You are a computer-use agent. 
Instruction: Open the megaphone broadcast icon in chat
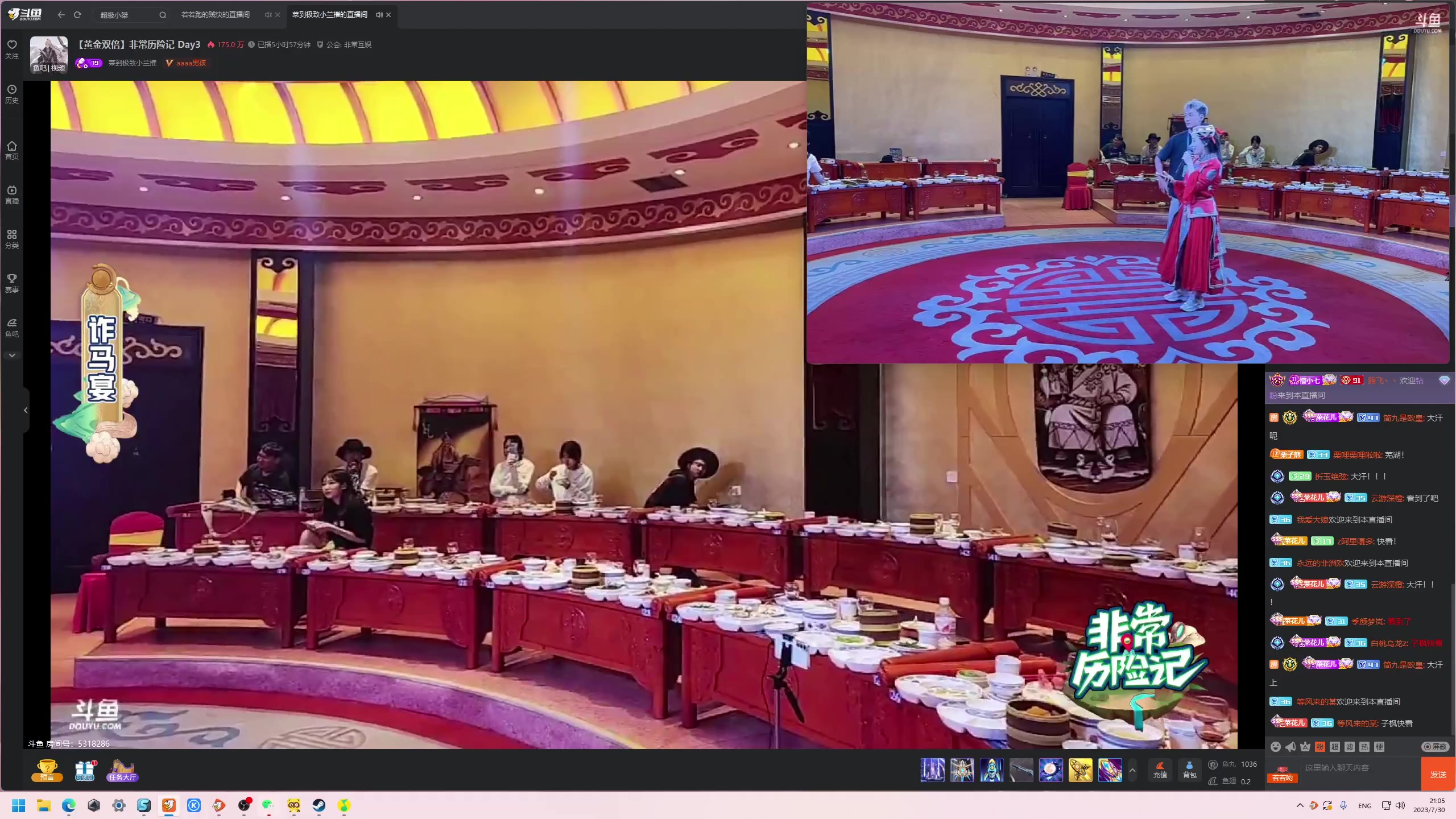tap(1290, 747)
